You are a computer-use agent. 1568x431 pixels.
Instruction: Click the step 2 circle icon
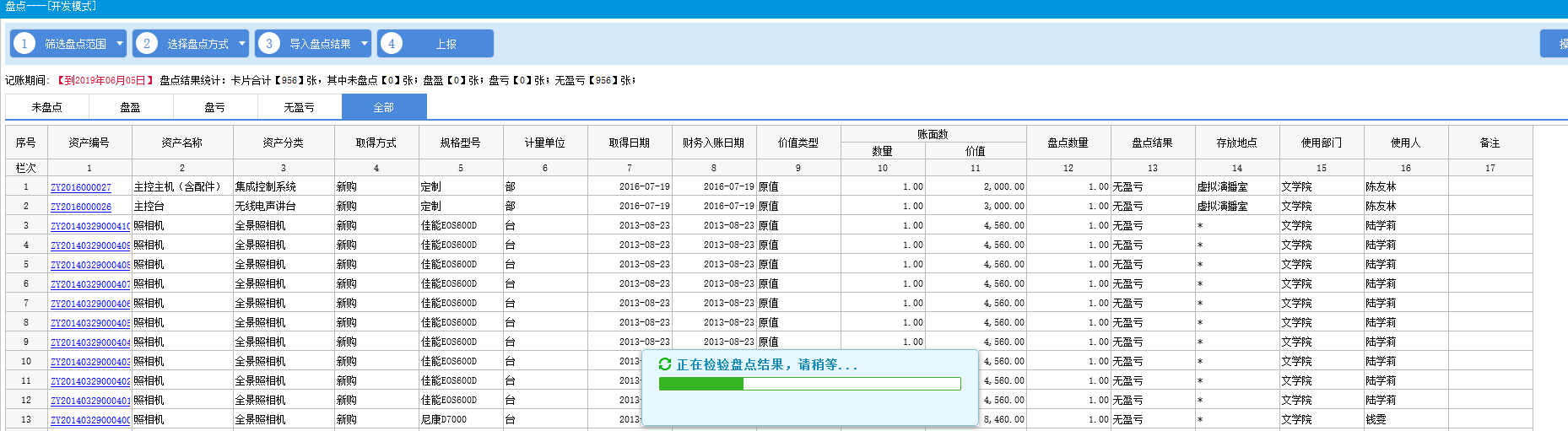(147, 44)
